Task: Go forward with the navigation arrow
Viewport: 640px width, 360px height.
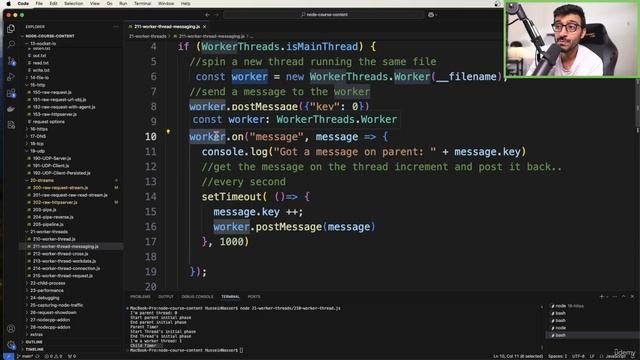Action: pos(216,15)
